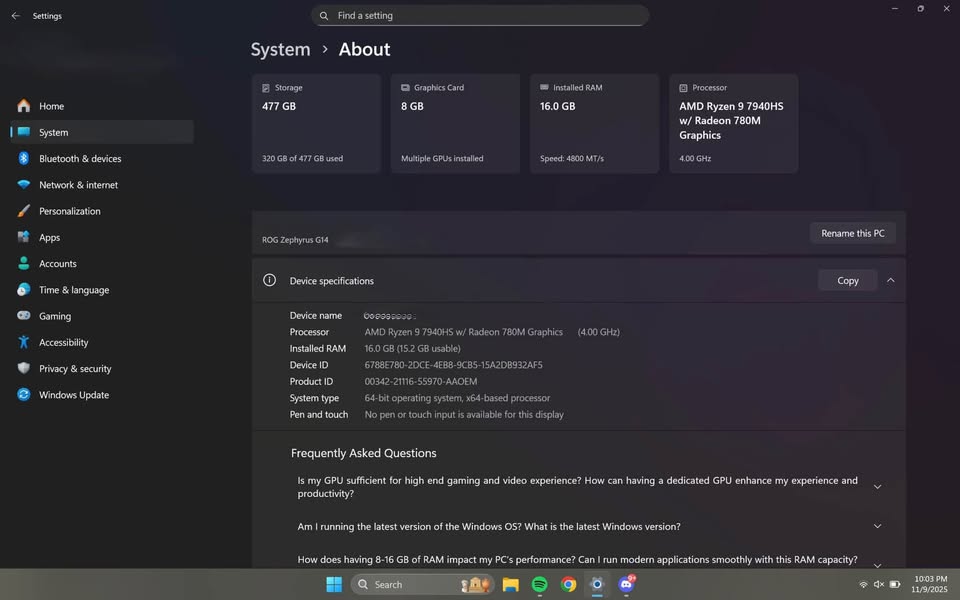
Task: Select Accounts in the sidebar
Action: click(x=58, y=264)
